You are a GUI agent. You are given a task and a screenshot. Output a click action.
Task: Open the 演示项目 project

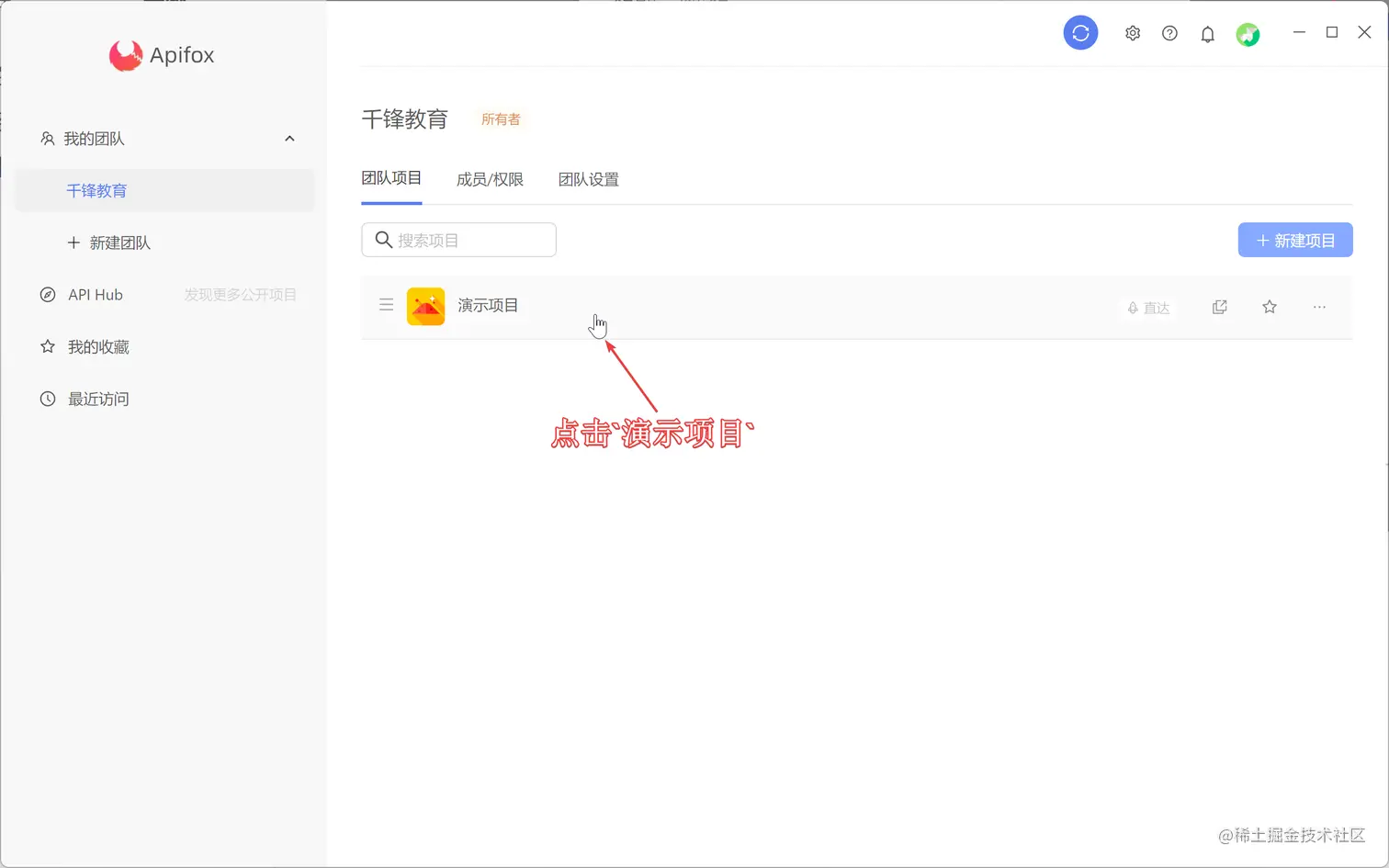(x=856, y=307)
